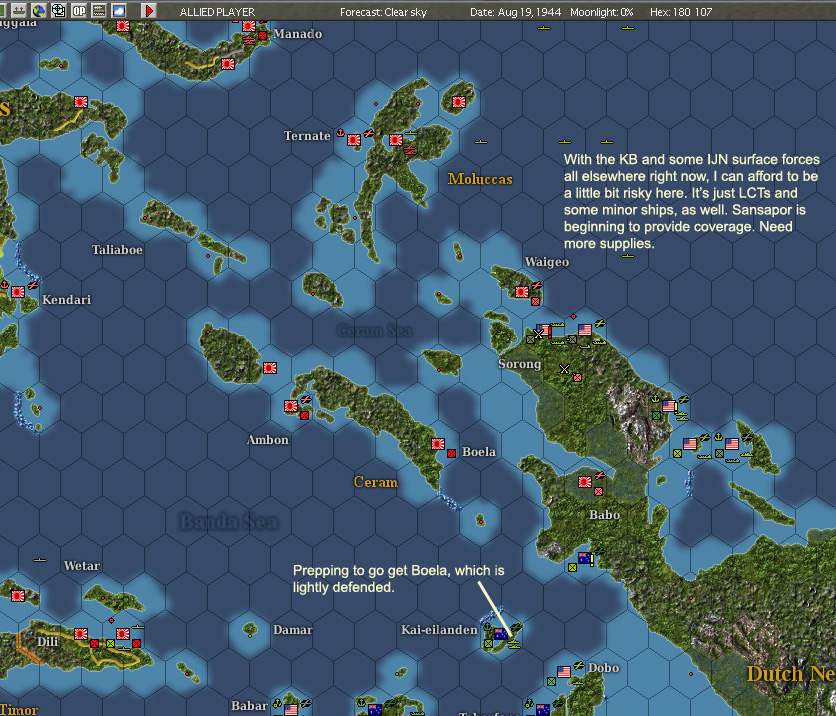Select the US flag at Dobo
This screenshot has height=716, width=836.
[564, 672]
